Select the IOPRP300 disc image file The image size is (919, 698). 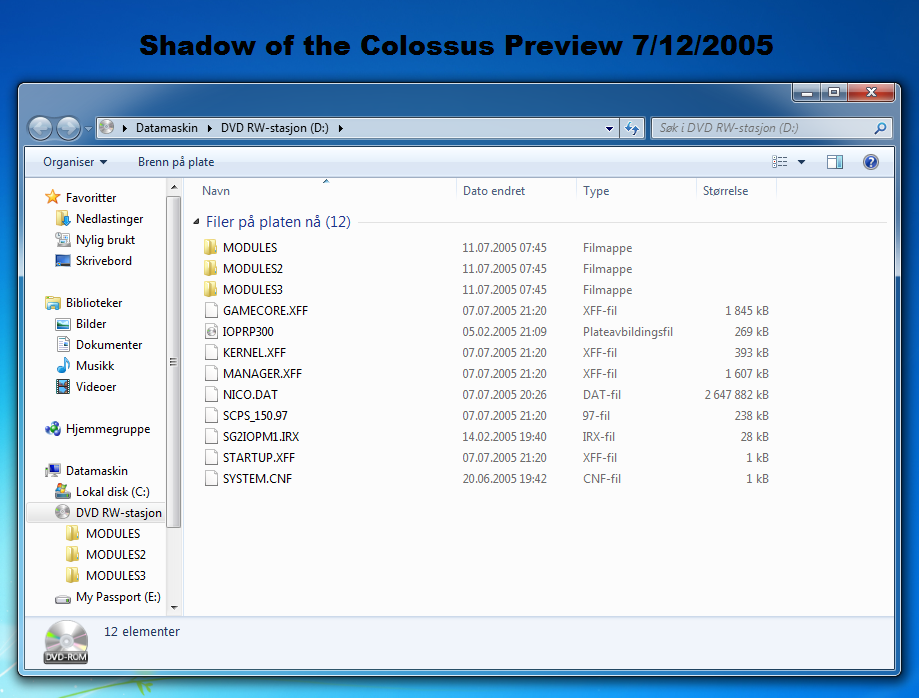pyautogui.click(x=248, y=332)
